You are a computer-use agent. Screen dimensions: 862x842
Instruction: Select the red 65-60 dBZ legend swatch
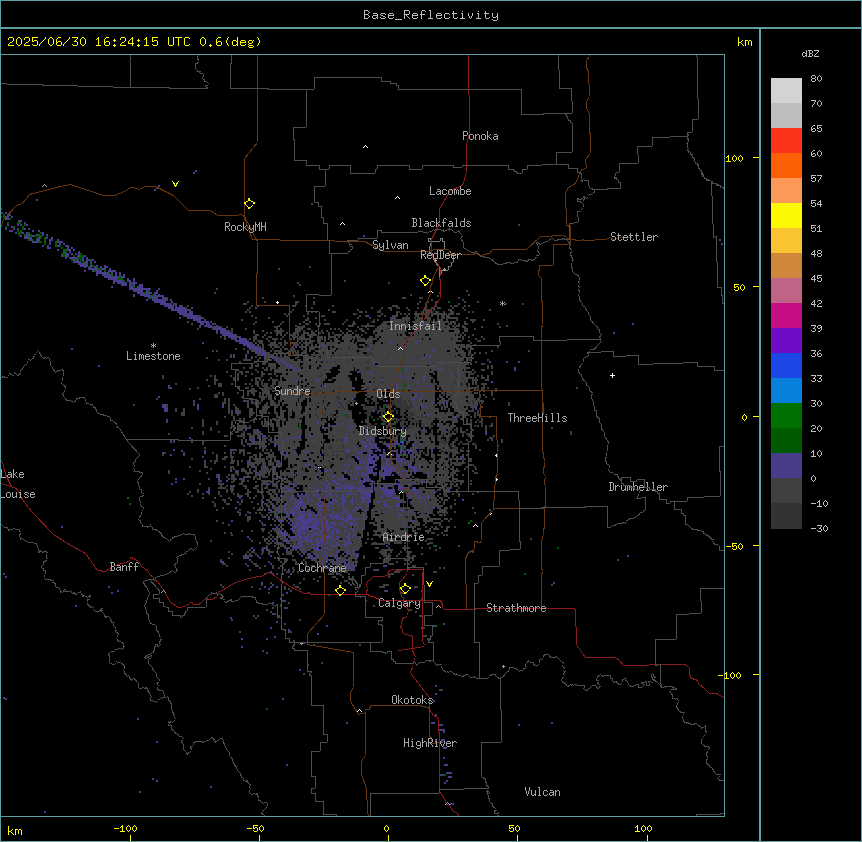click(x=786, y=140)
